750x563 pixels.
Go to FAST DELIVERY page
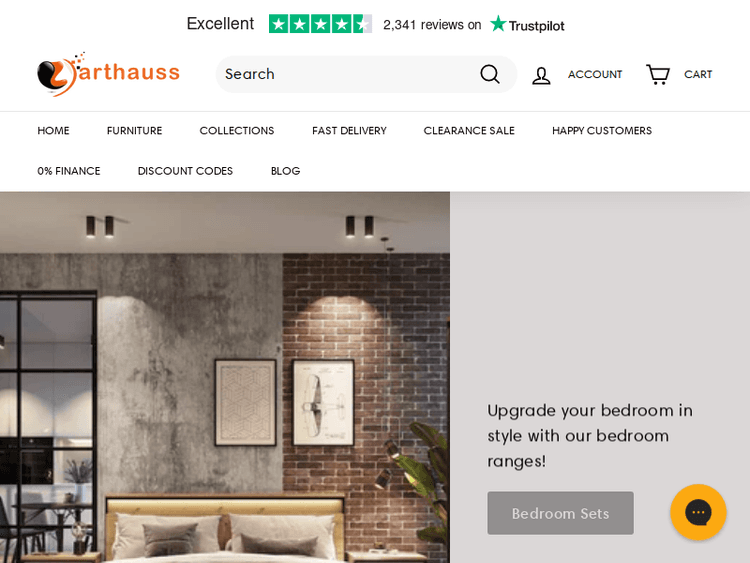pos(349,131)
